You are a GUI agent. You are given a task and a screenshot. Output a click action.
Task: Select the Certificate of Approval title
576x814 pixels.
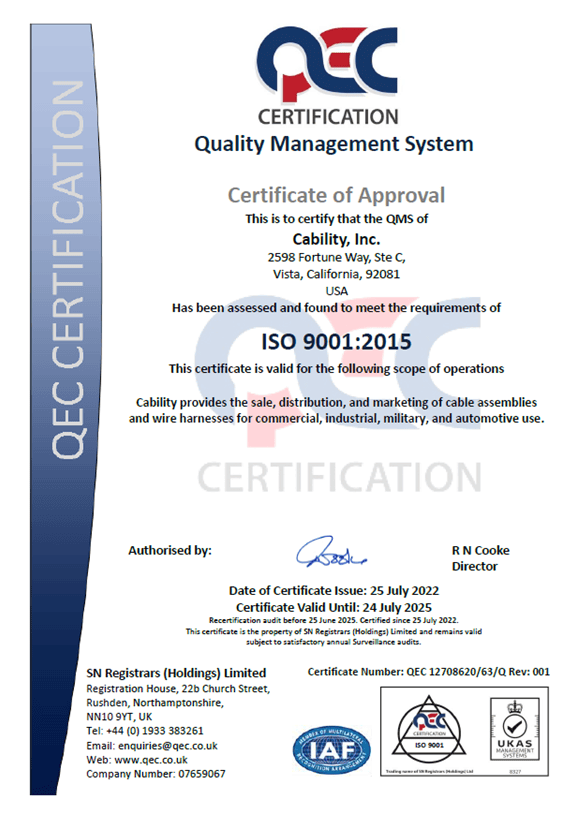[x=336, y=195]
